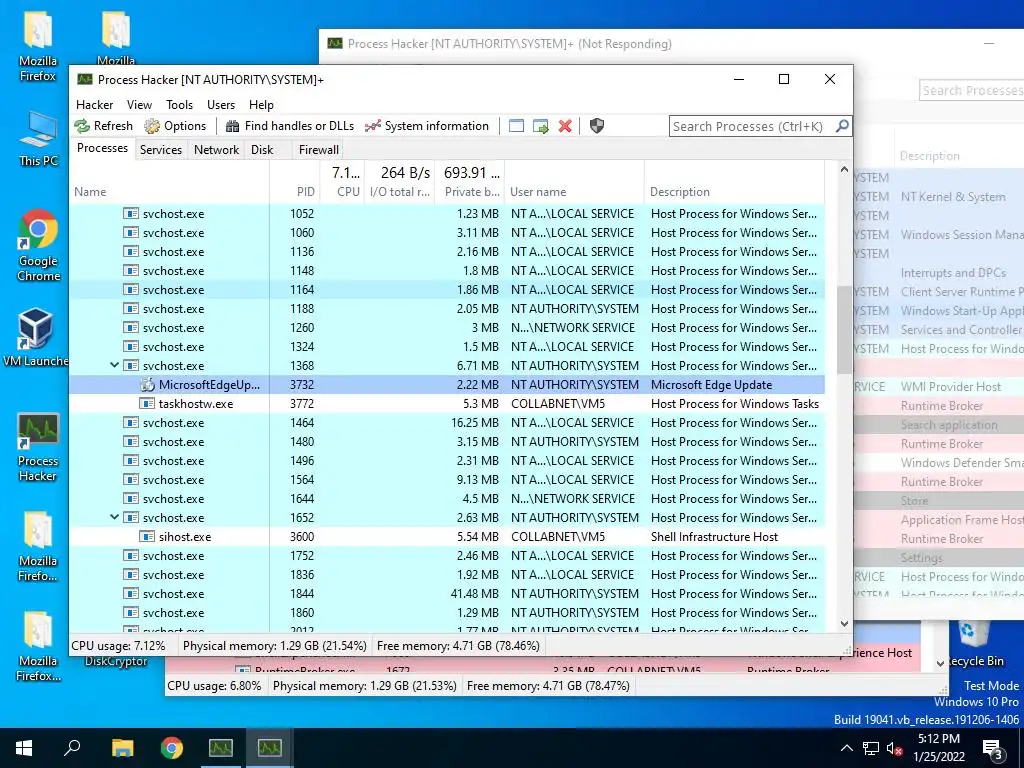The image size is (1024, 768).
Task: Open the Users menu
Action: tap(221, 105)
